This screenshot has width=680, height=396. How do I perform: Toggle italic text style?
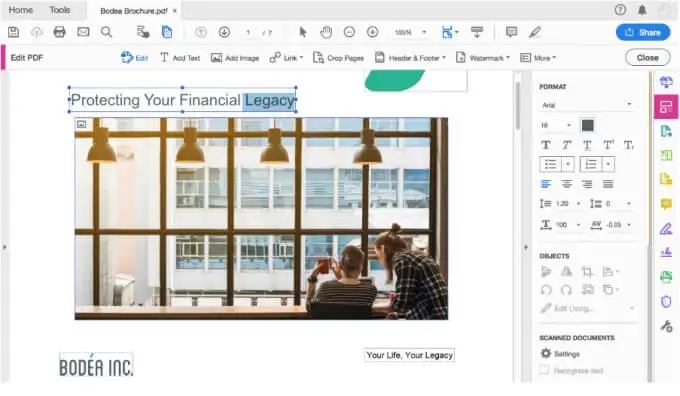(567, 145)
